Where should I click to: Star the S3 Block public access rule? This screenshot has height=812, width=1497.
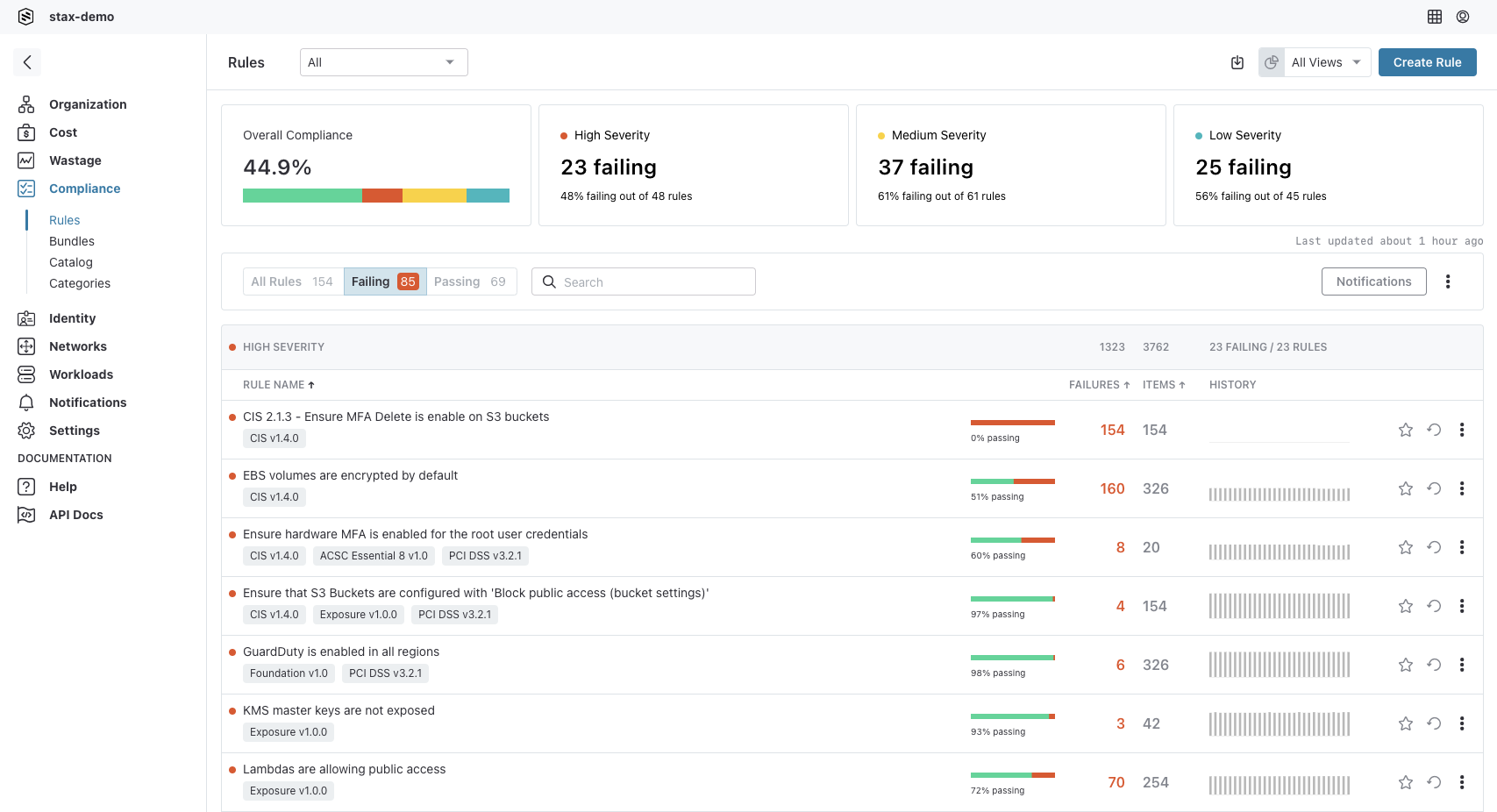1406,606
